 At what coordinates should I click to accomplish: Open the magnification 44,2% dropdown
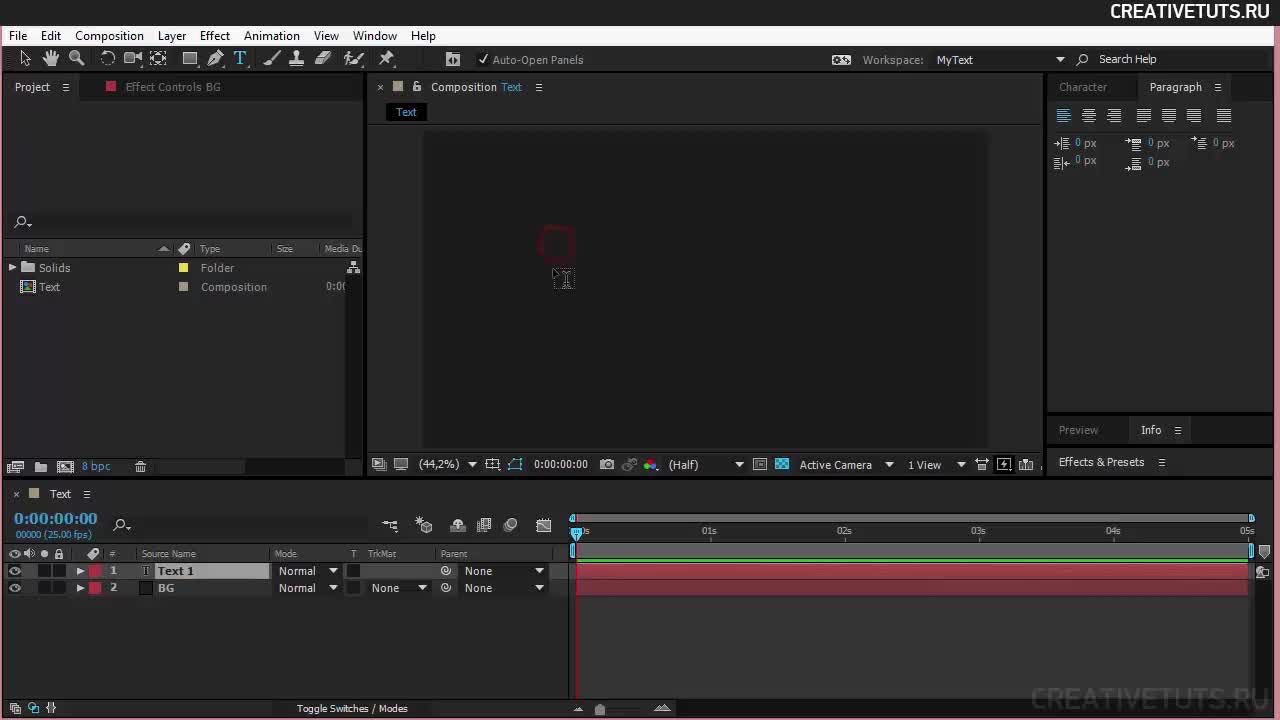pyautogui.click(x=447, y=465)
